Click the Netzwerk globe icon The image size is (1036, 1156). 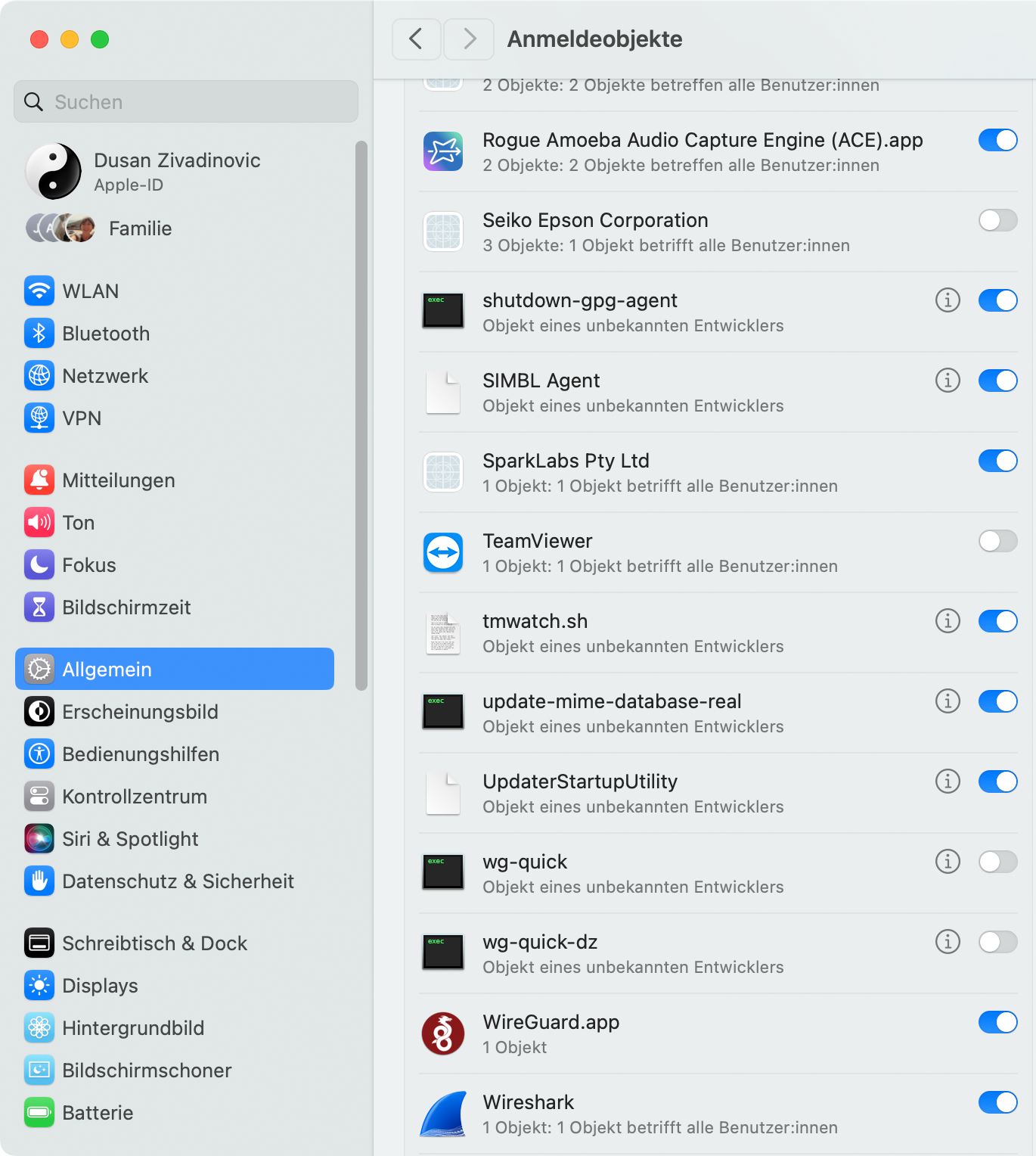coord(39,375)
